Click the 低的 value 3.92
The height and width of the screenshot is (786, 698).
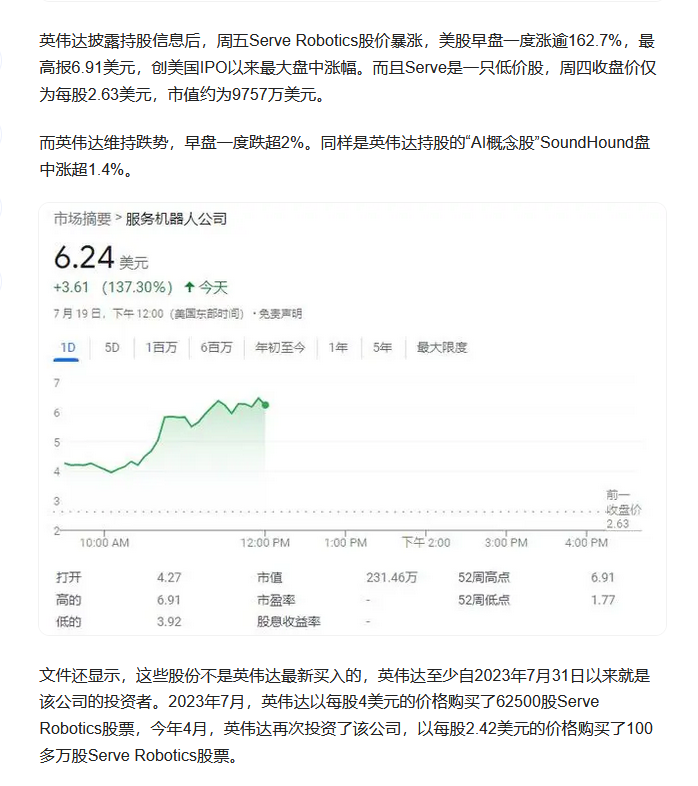click(169, 622)
